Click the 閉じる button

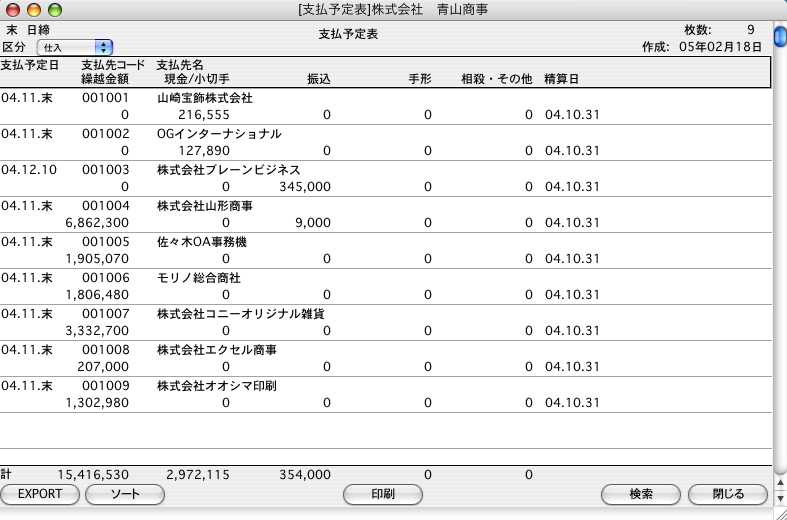point(727,494)
